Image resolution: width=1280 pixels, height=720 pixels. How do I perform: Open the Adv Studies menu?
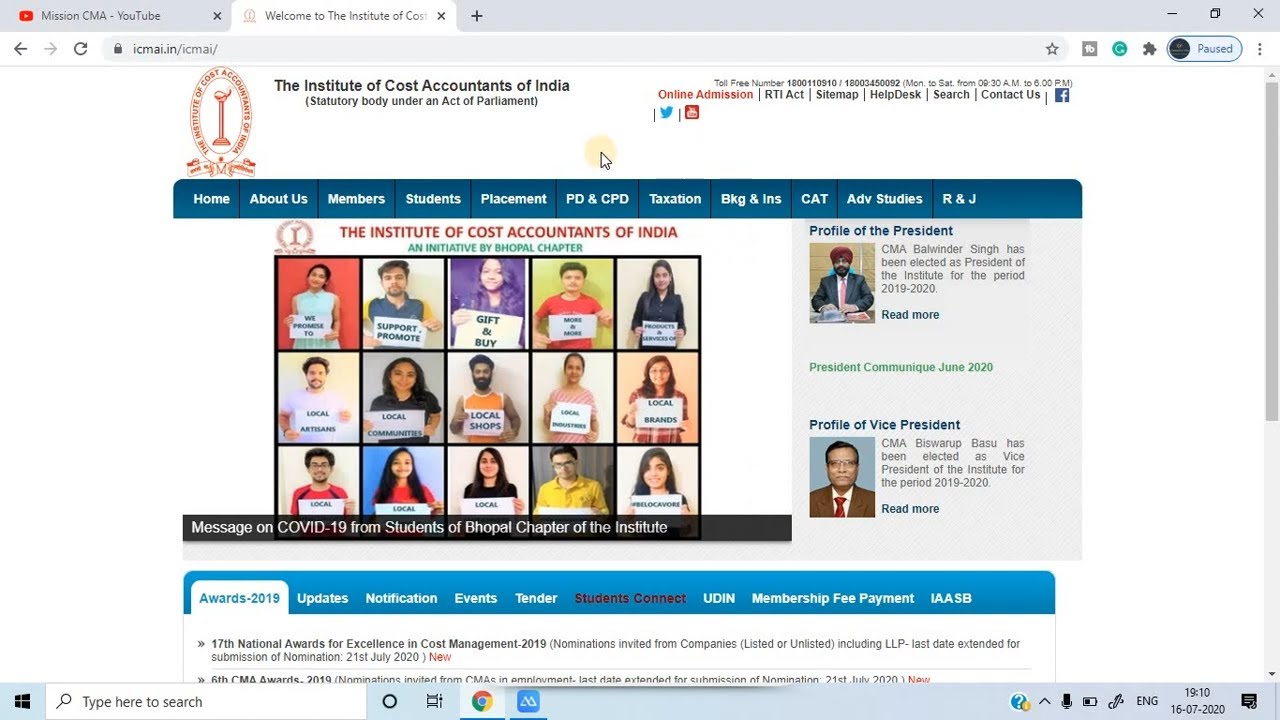click(x=884, y=199)
